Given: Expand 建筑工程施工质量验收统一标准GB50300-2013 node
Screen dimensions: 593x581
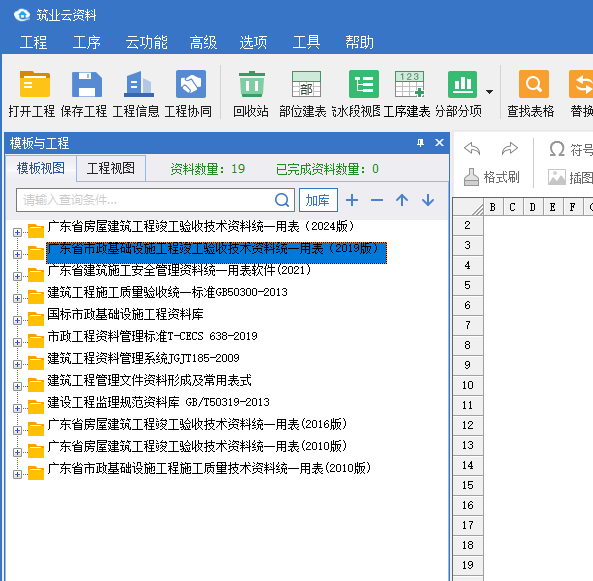Looking at the screenshot, I should [17, 298].
